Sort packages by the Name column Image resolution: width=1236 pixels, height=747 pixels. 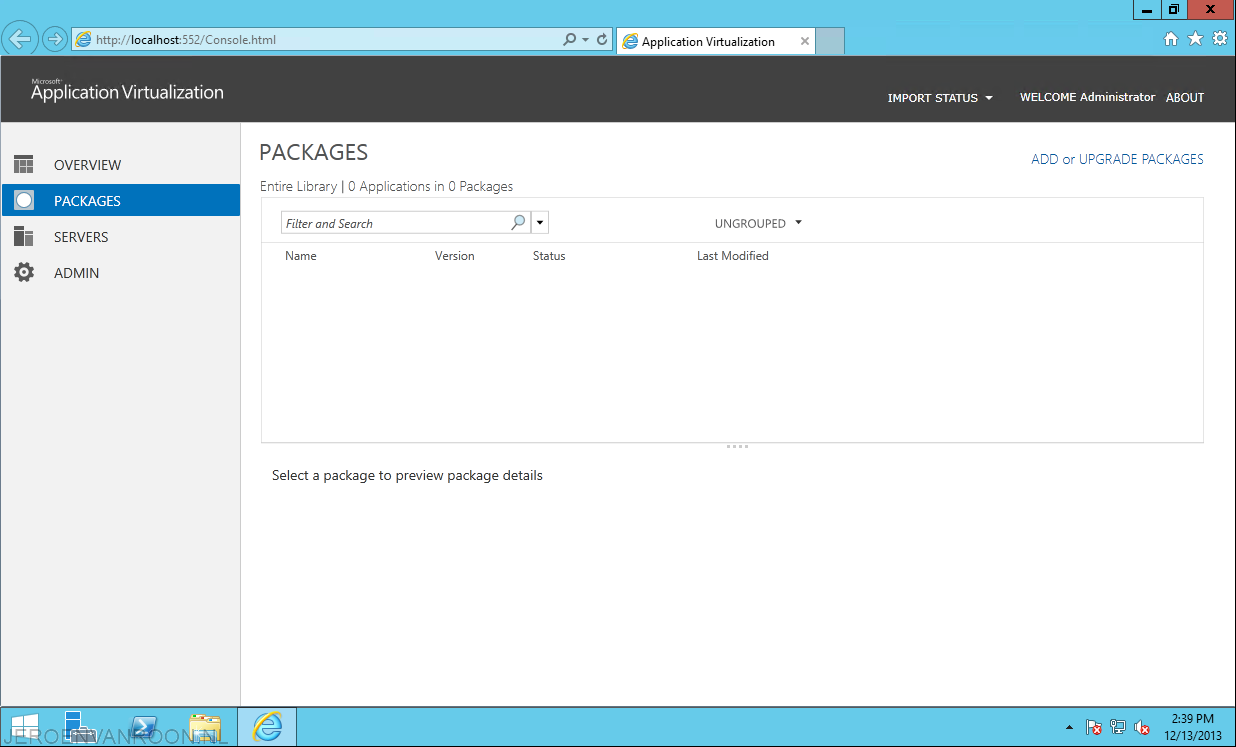(300, 256)
